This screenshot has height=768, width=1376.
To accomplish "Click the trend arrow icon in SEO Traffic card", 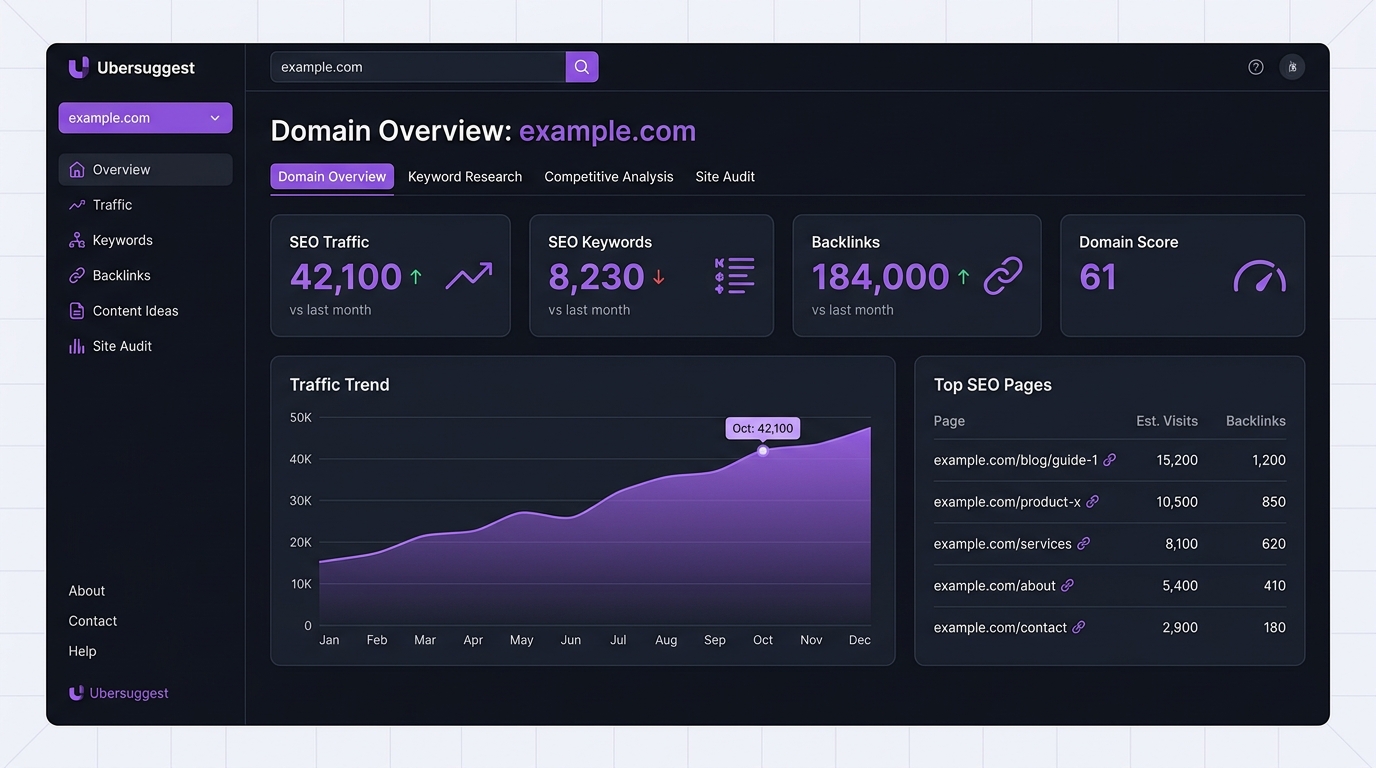I will tap(469, 276).
